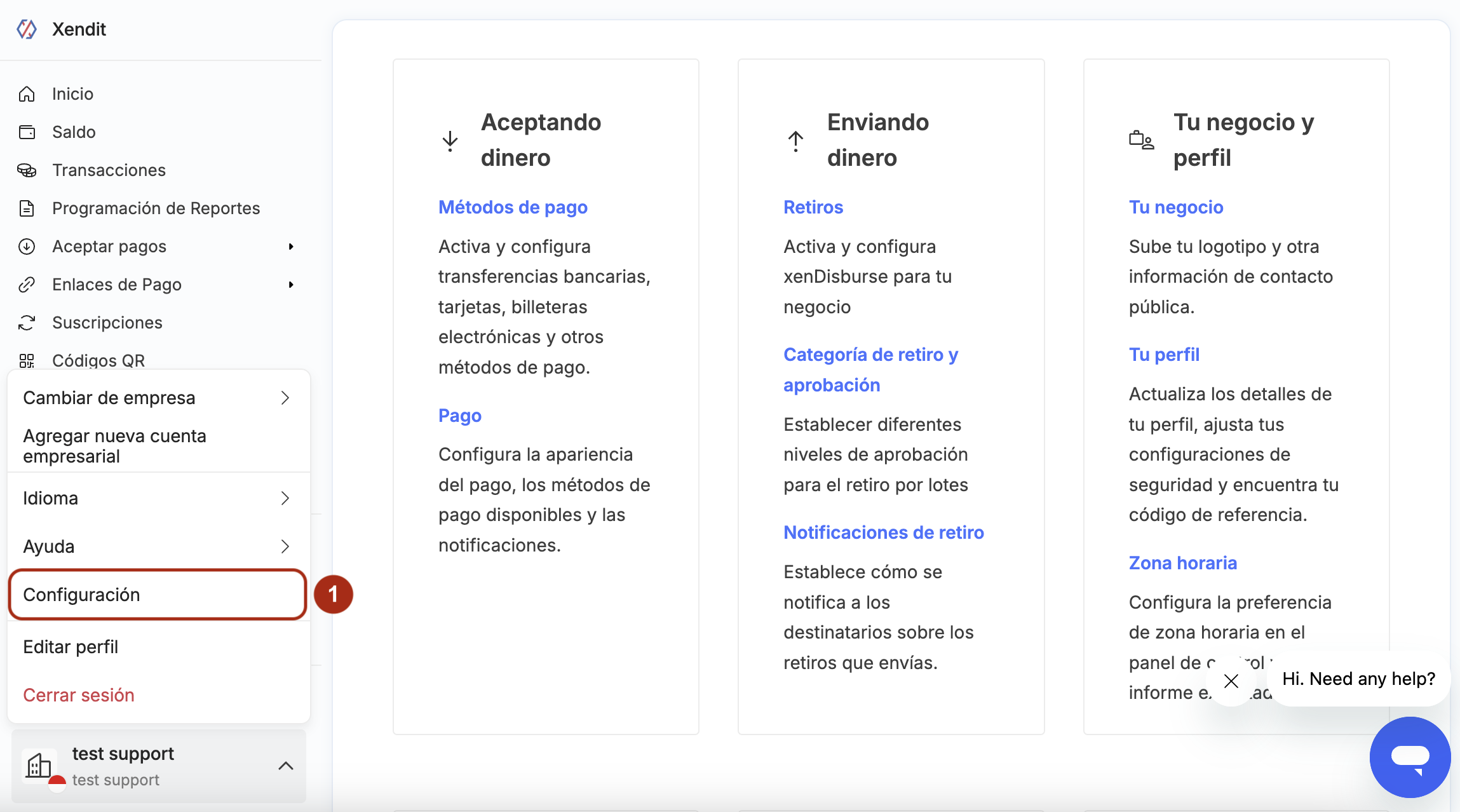The height and width of the screenshot is (812, 1460).
Task: Select Configuración in the account menu
Action: pyautogui.click(x=158, y=595)
